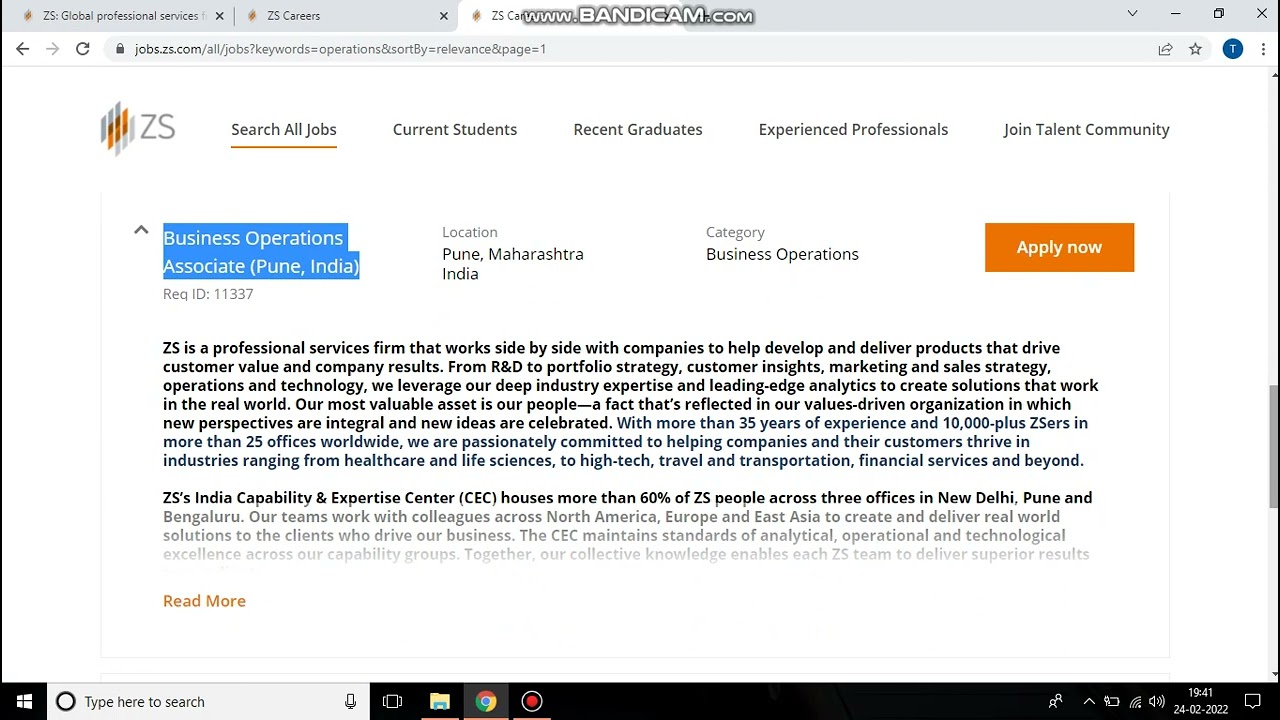The width and height of the screenshot is (1280, 720).
Task: Open Recent Graduates navigation item
Action: tap(638, 129)
